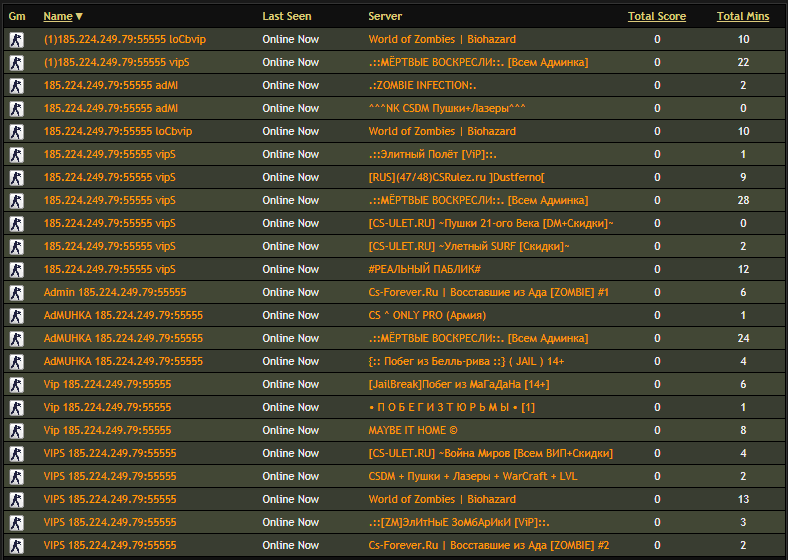Screen dimensions: 788x560
Task: Open the Побег из Белль-рива JAIL server
Action: [466, 361]
